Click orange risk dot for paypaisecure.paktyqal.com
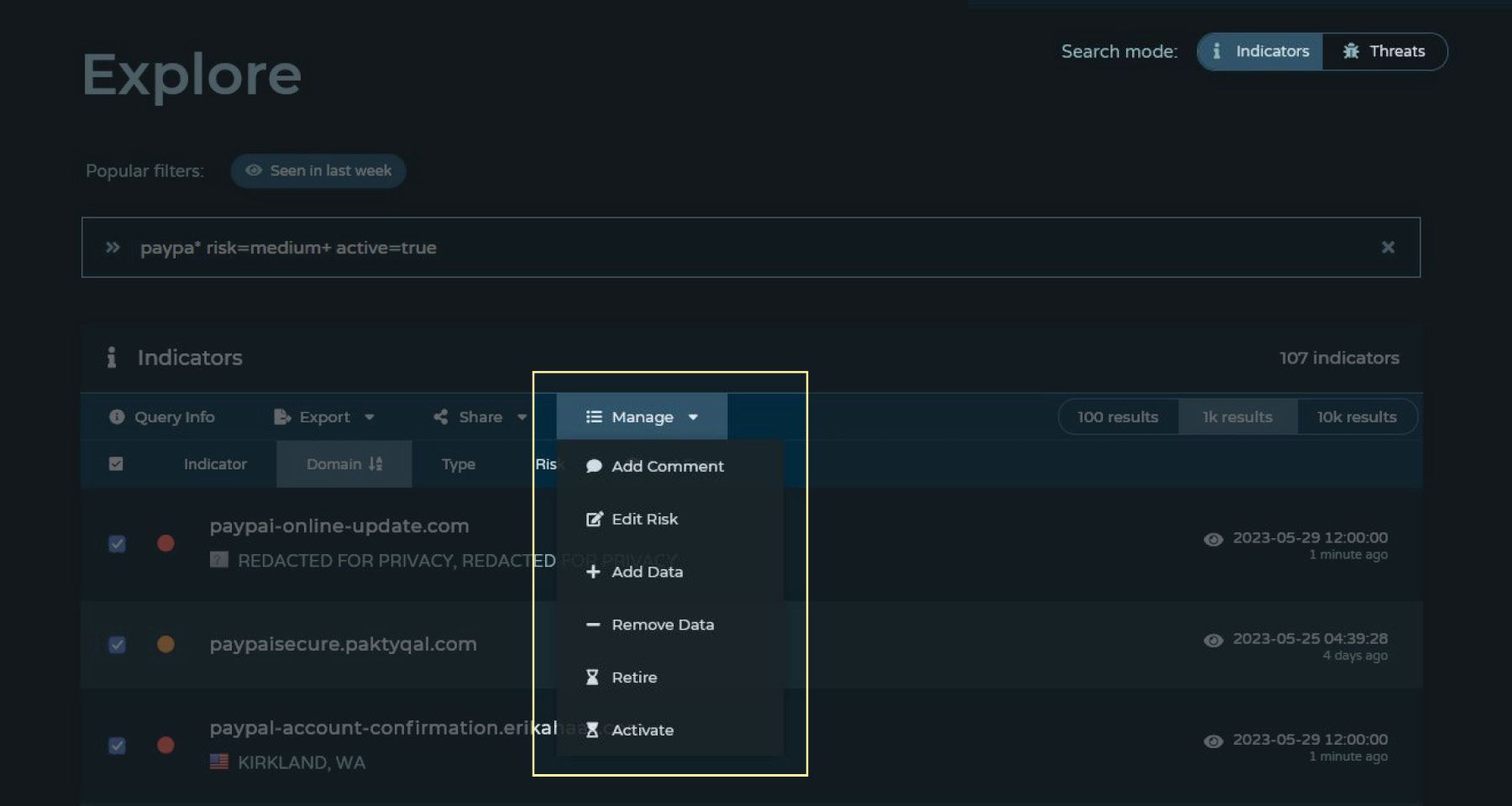 166,644
